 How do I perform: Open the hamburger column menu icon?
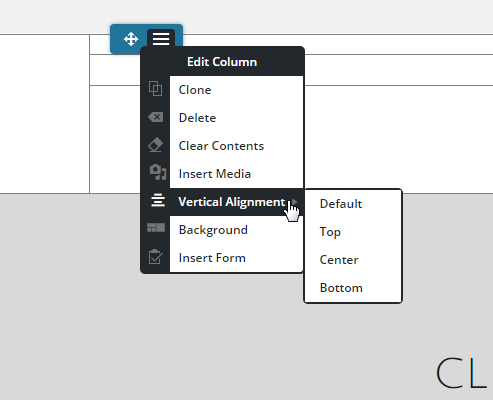(161, 39)
